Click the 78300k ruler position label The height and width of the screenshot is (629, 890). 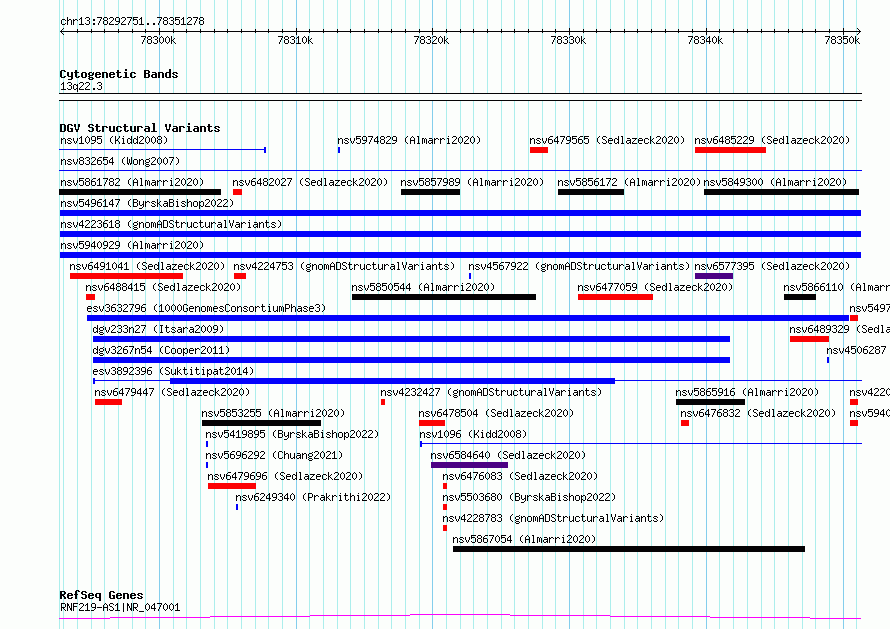(x=158, y=40)
